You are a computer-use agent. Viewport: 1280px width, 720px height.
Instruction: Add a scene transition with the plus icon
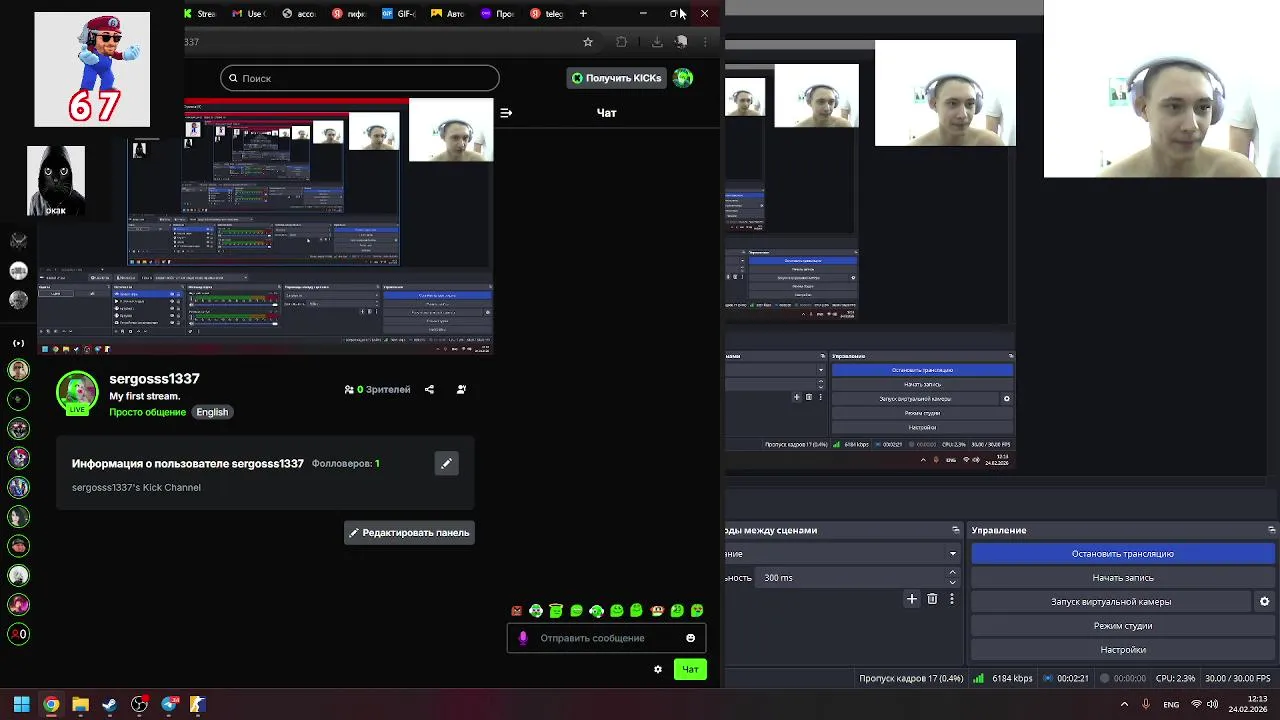tap(911, 599)
